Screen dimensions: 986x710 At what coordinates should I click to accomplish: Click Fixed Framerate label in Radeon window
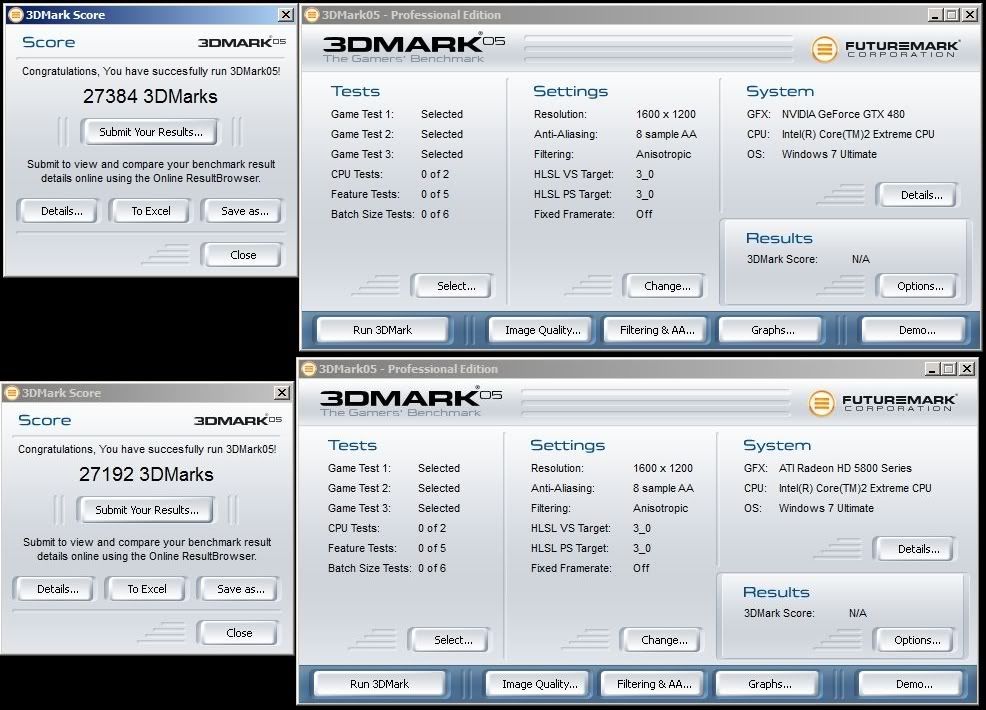coord(570,569)
